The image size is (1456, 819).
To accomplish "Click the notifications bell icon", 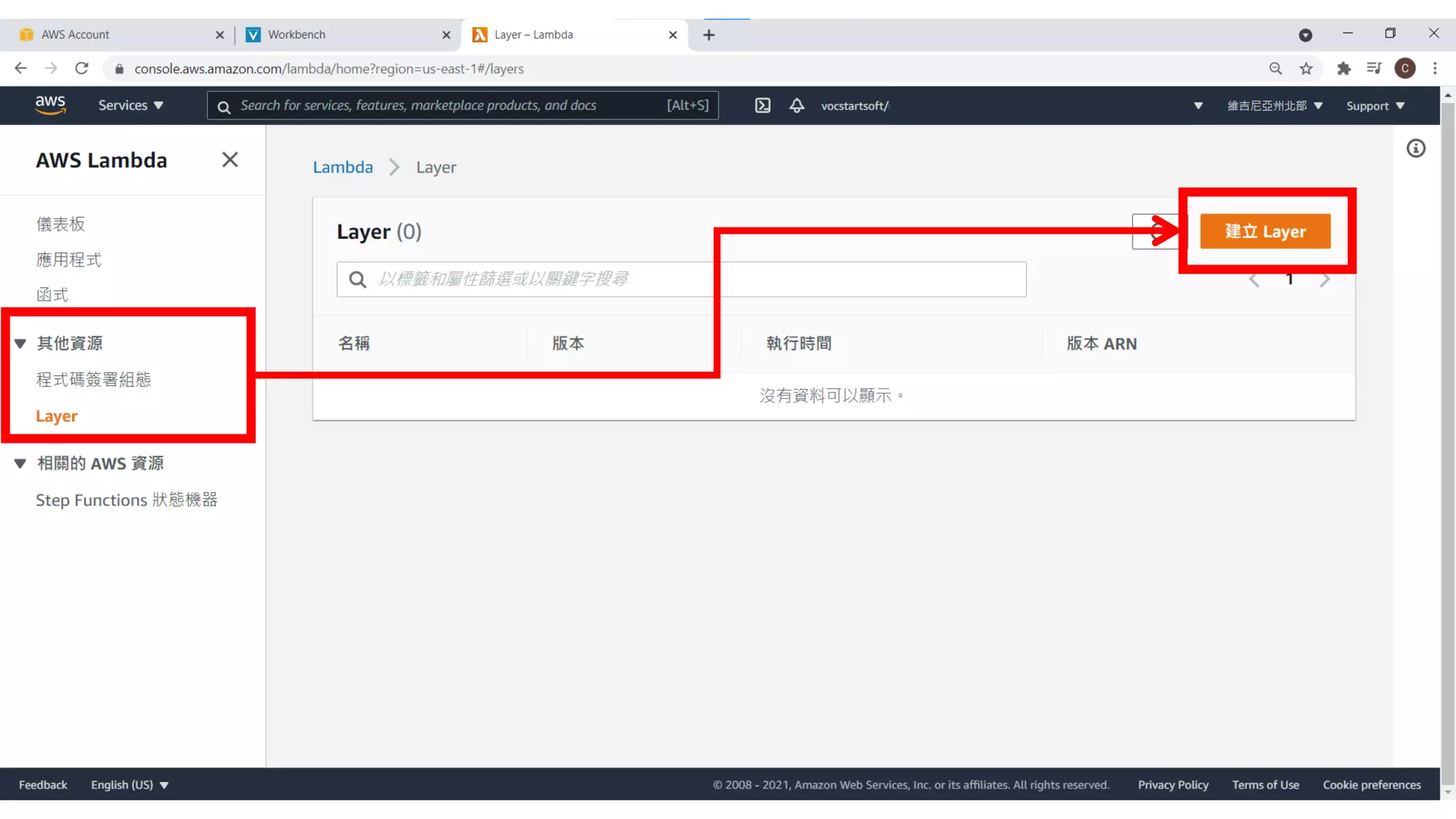I will pos(797,105).
